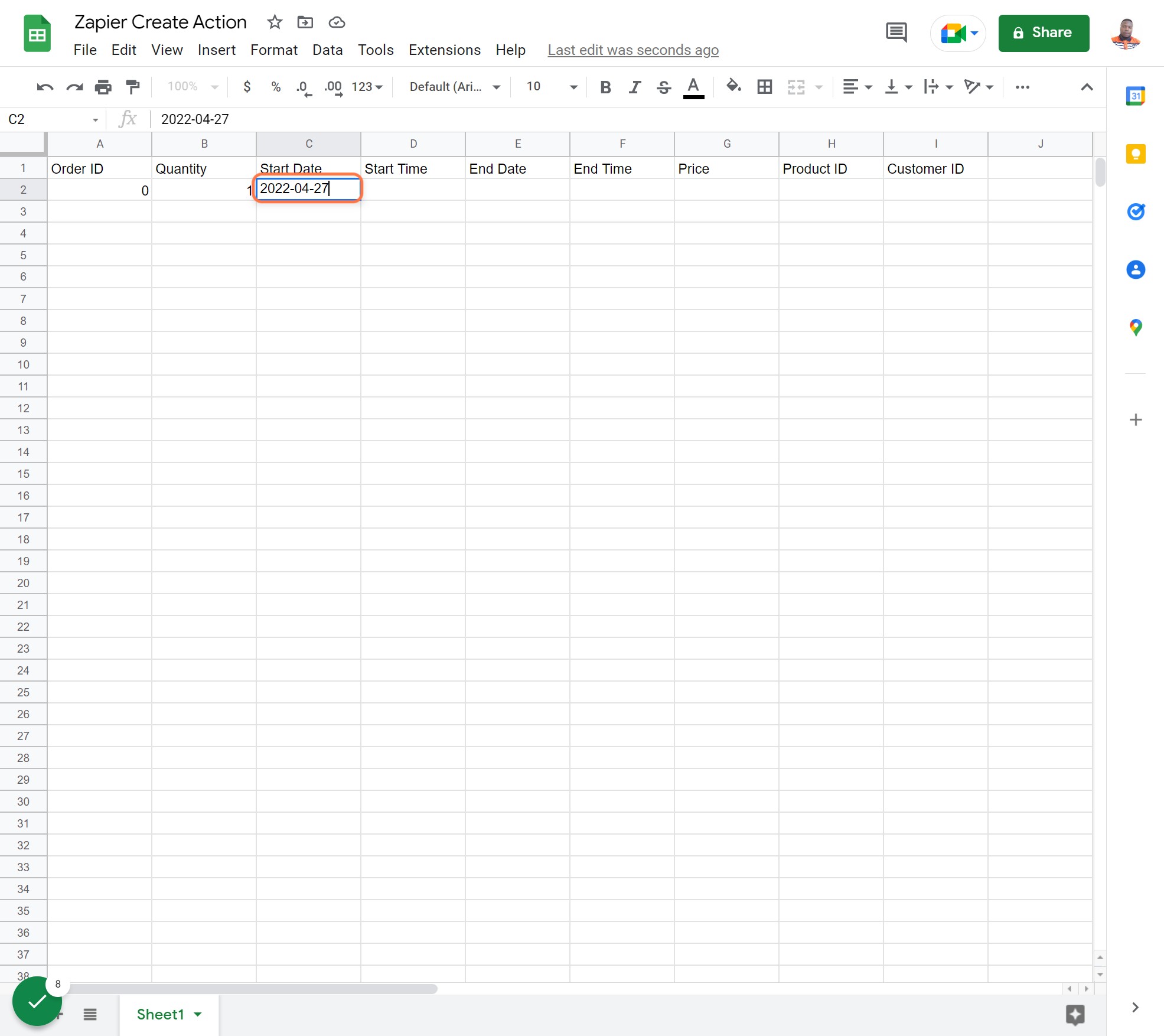Click the Print icon
The height and width of the screenshot is (1036, 1164).
tap(103, 87)
